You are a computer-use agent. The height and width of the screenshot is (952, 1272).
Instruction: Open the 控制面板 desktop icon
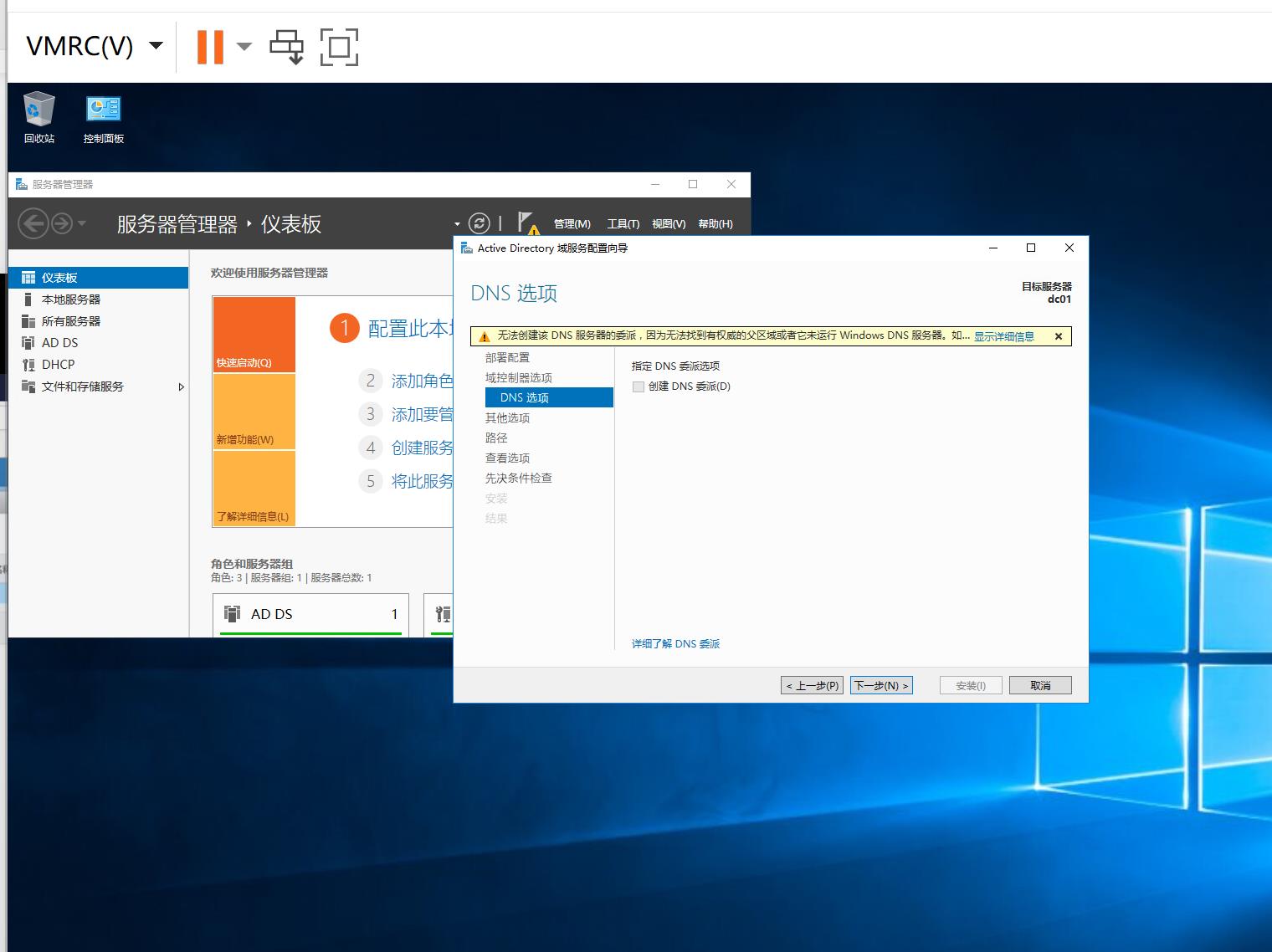104,118
